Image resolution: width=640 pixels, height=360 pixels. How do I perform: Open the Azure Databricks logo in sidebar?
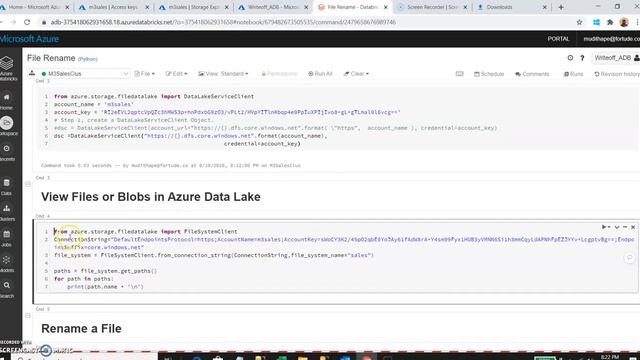(x=7, y=67)
